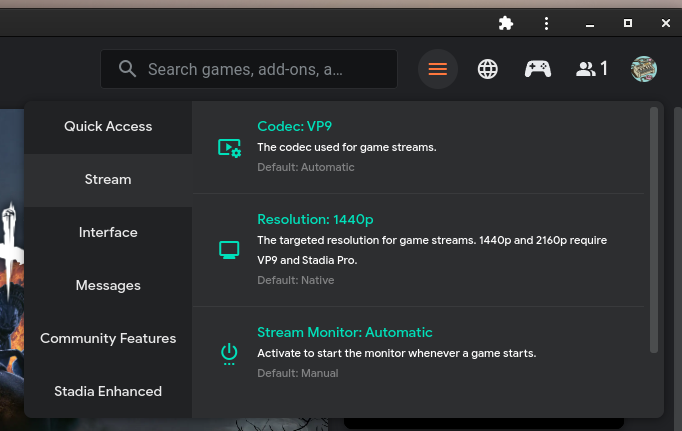Image resolution: width=682 pixels, height=431 pixels.
Task: Focus the Search games, add-ons field
Action: pyautogui.click(x=249, y=69)
